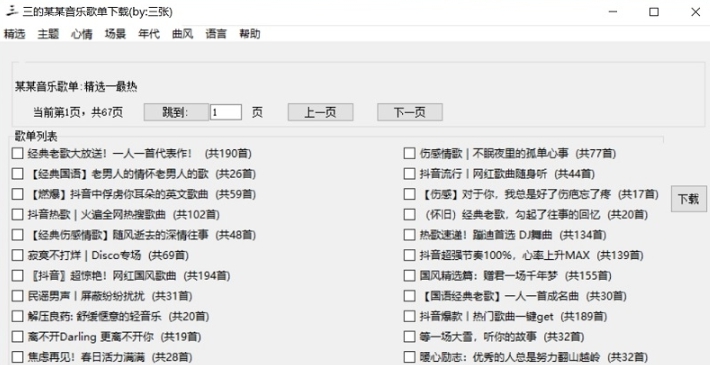The image size is (710, 365).
Task: Close the playlist downloader window
Action: click(696, 12)
